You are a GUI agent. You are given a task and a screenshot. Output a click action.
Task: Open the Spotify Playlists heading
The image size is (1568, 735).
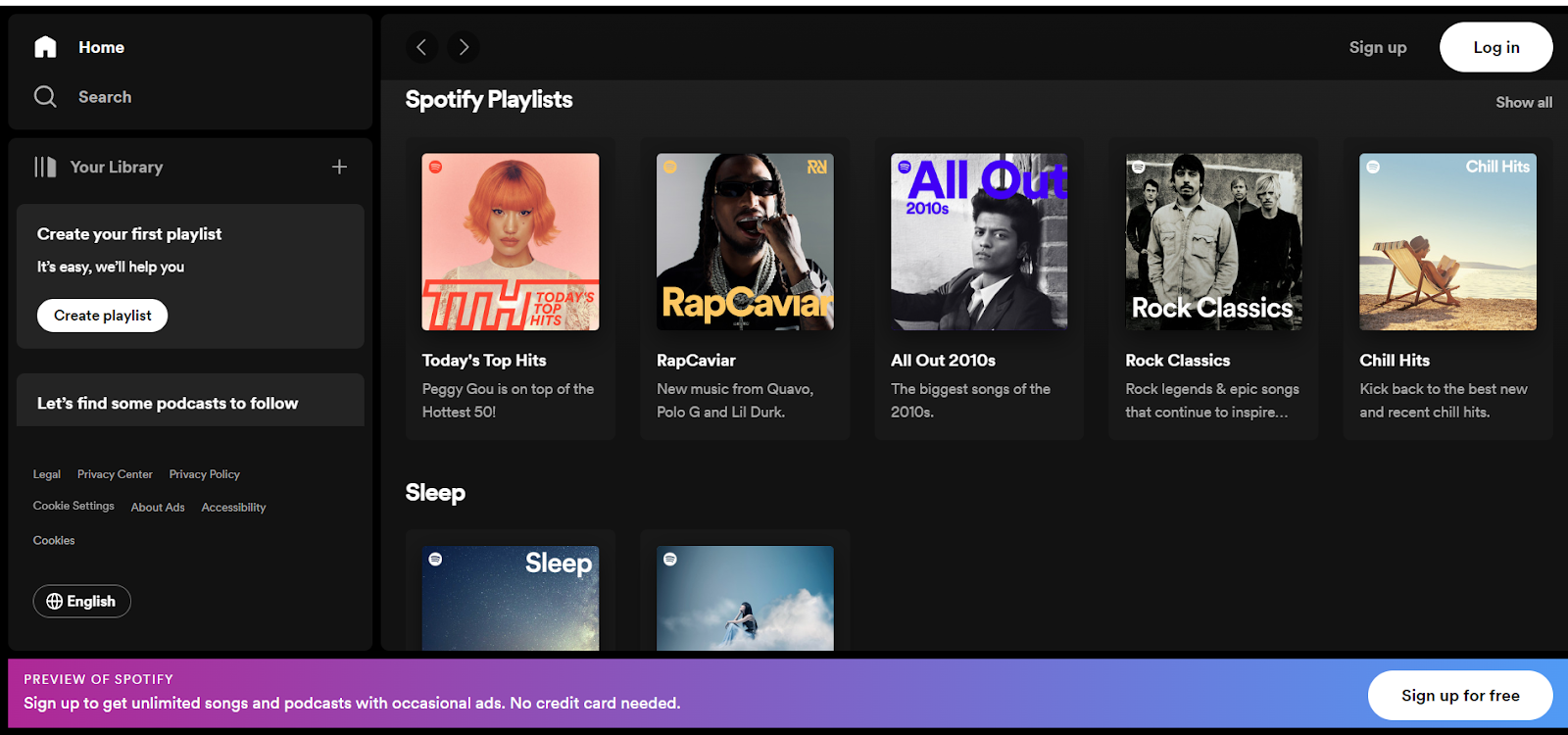(x=489, y=100)
